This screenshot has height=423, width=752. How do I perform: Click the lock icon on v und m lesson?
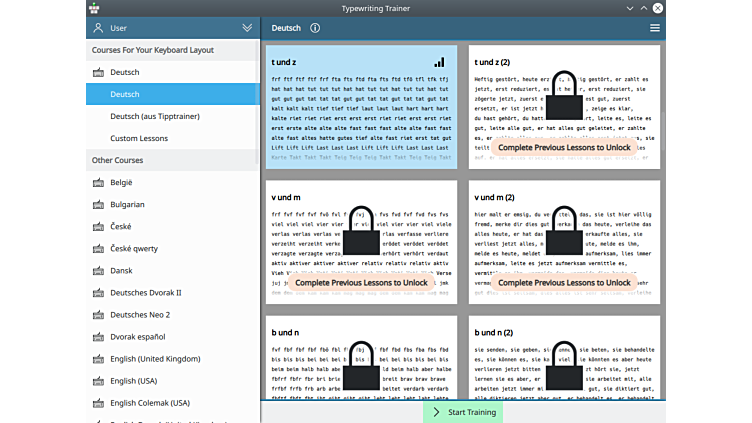(x=361, y=236)
